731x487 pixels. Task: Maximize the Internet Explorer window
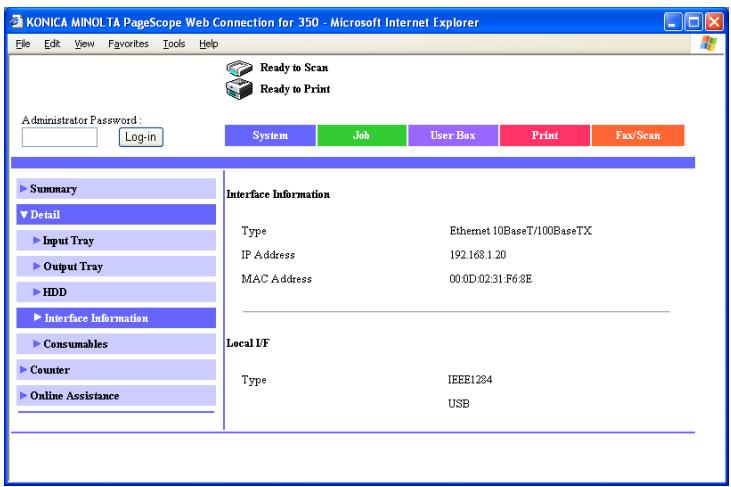coord(693,22)
